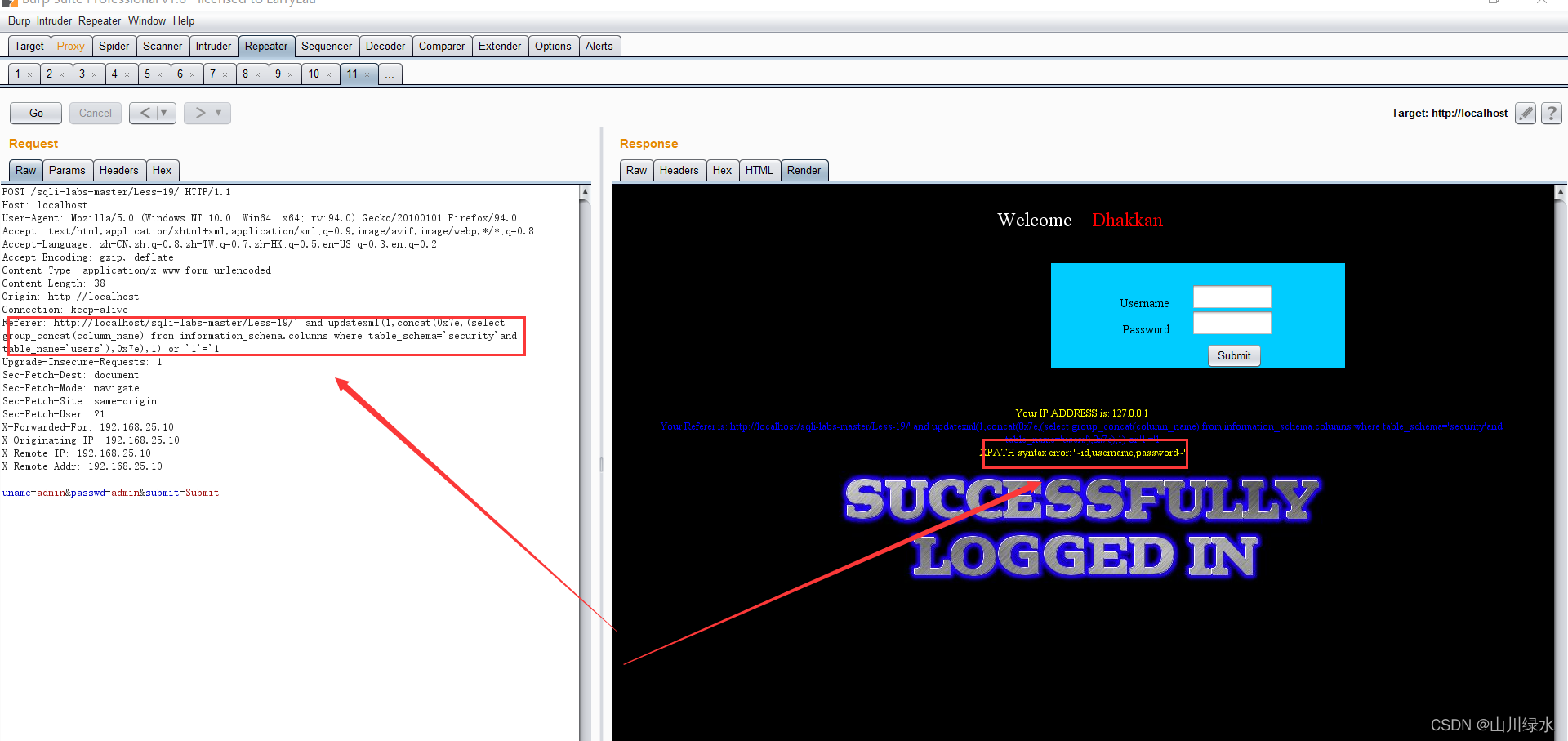Open the Burp menu
The image size is (1568, 741).
tap(20, 20)
